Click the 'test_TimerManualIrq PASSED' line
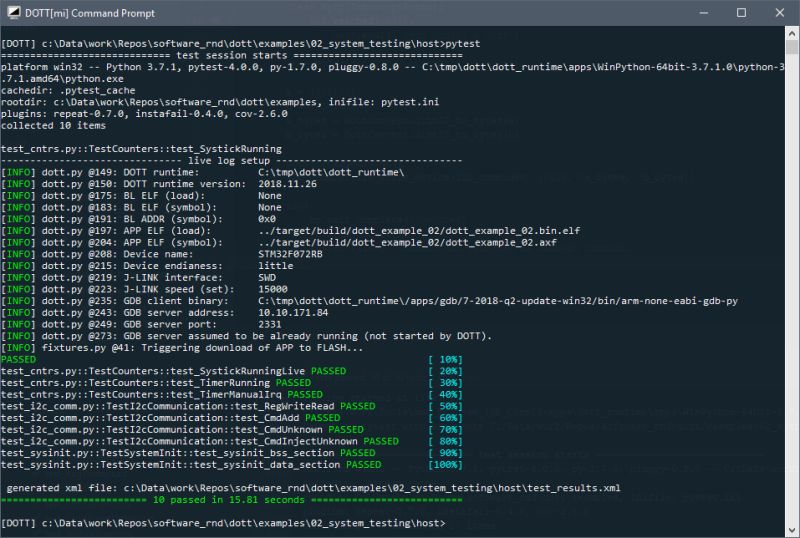This screenshot has height=538, width=800. pyautogui.click(x=162, y=395)
